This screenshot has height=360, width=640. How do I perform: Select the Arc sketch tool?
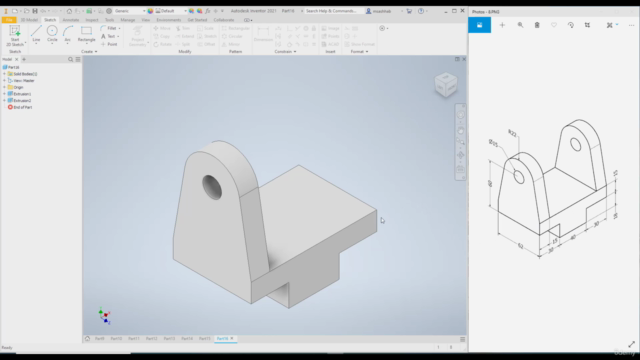(x=67, y=34)
